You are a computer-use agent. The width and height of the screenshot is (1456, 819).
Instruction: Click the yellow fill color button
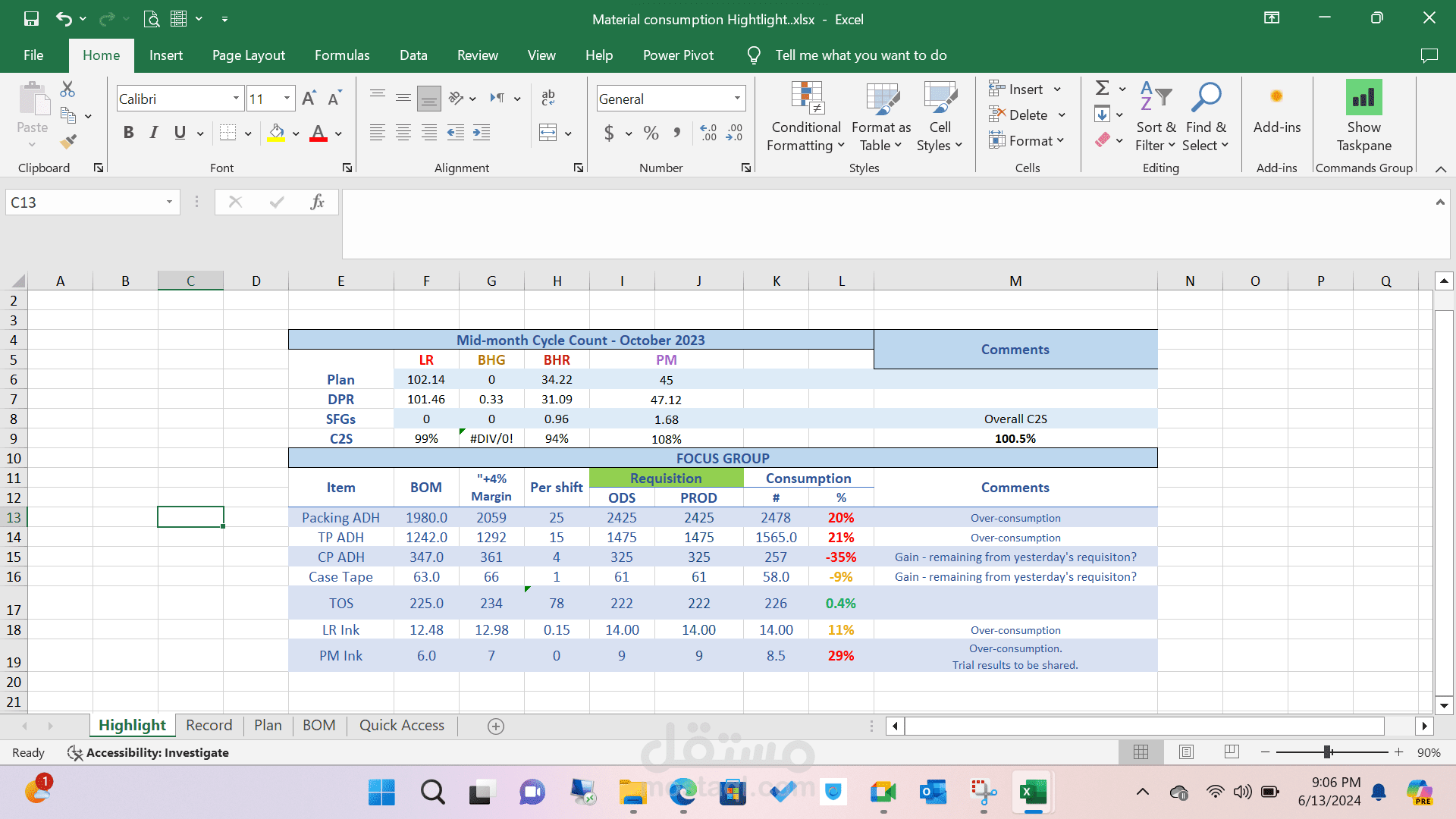point(276,133)
